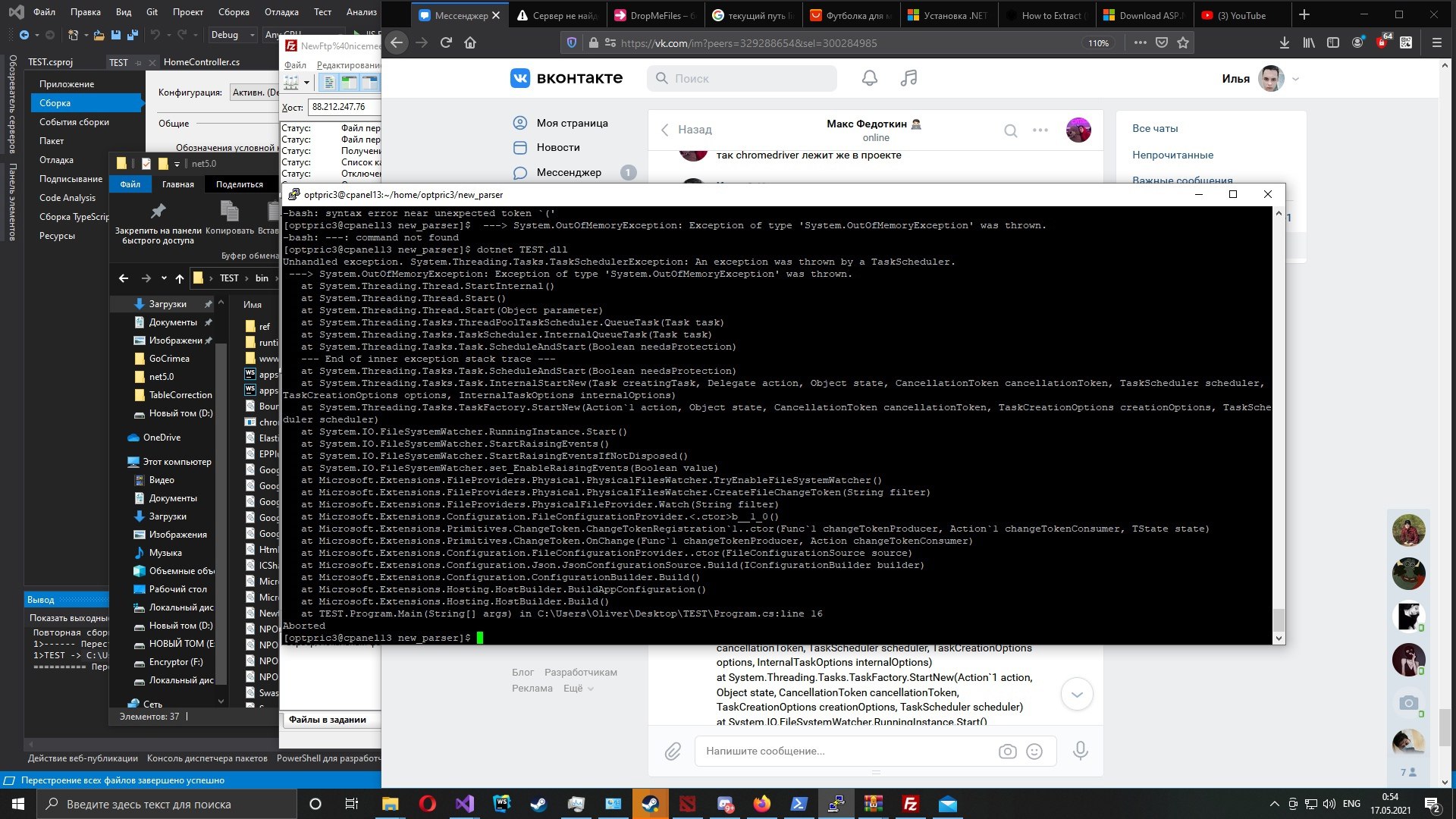Open the Конфигурация combo box
Viewport: 1456px width, 819px height.
click(x=253, y=93)
